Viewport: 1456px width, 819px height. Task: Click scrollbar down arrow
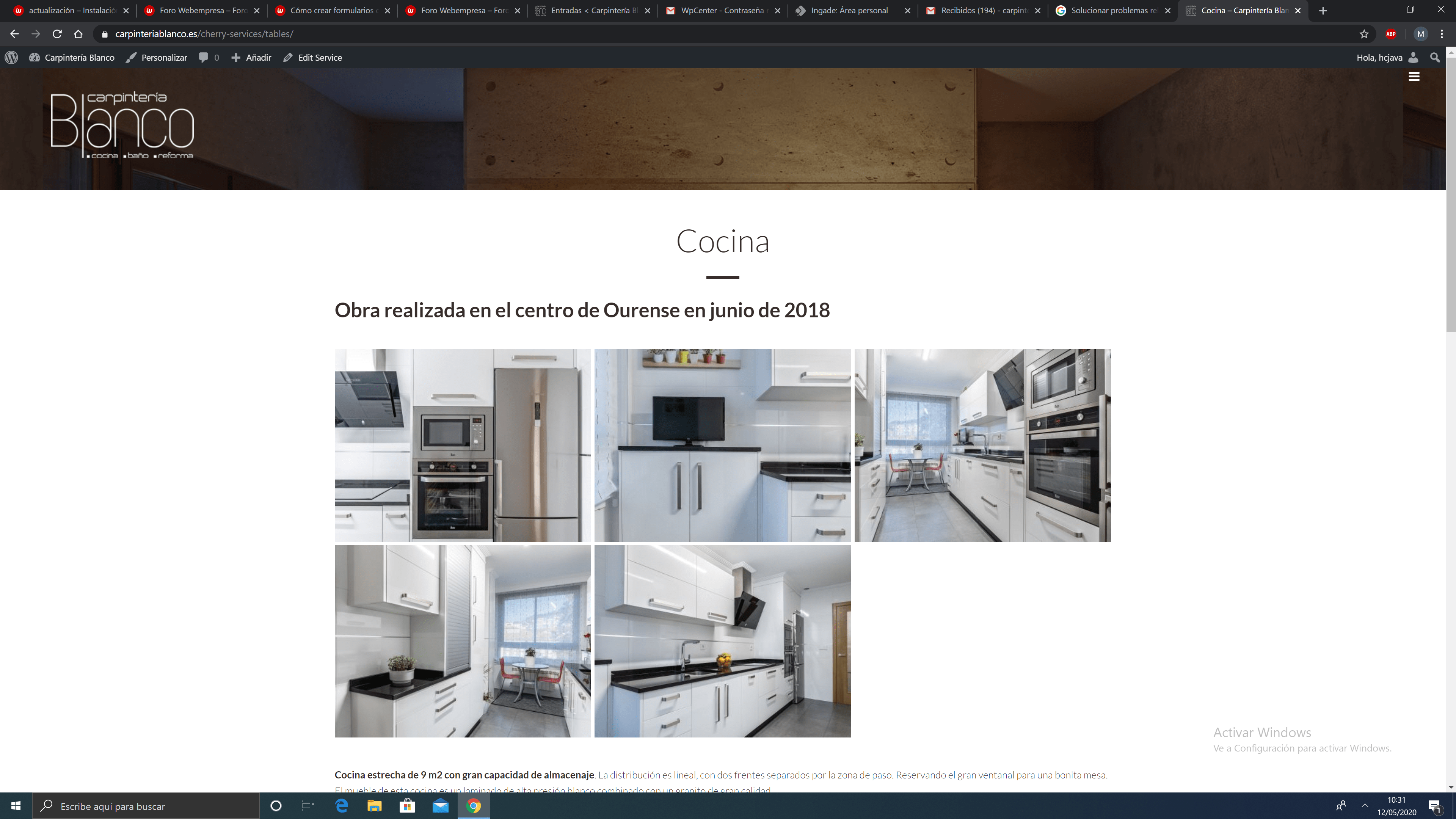(x=1451, y=787)
